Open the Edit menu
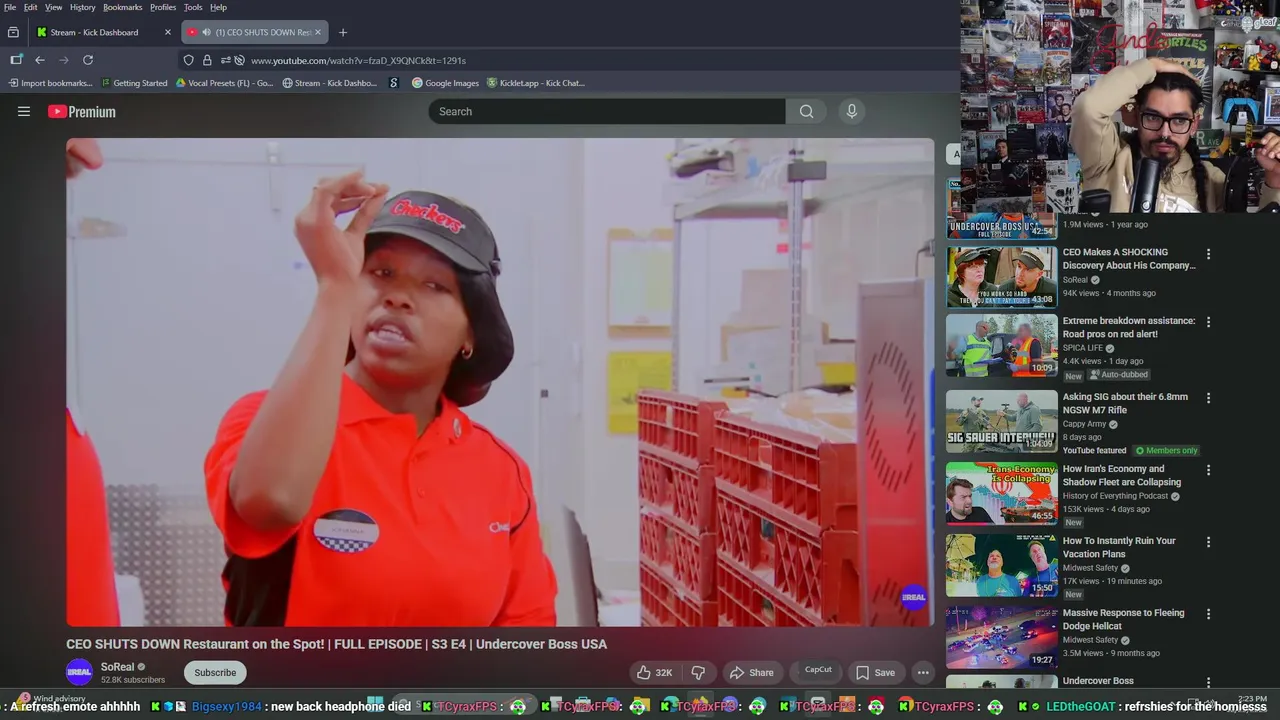The image size is (1280, 720). tap(31, 7)
